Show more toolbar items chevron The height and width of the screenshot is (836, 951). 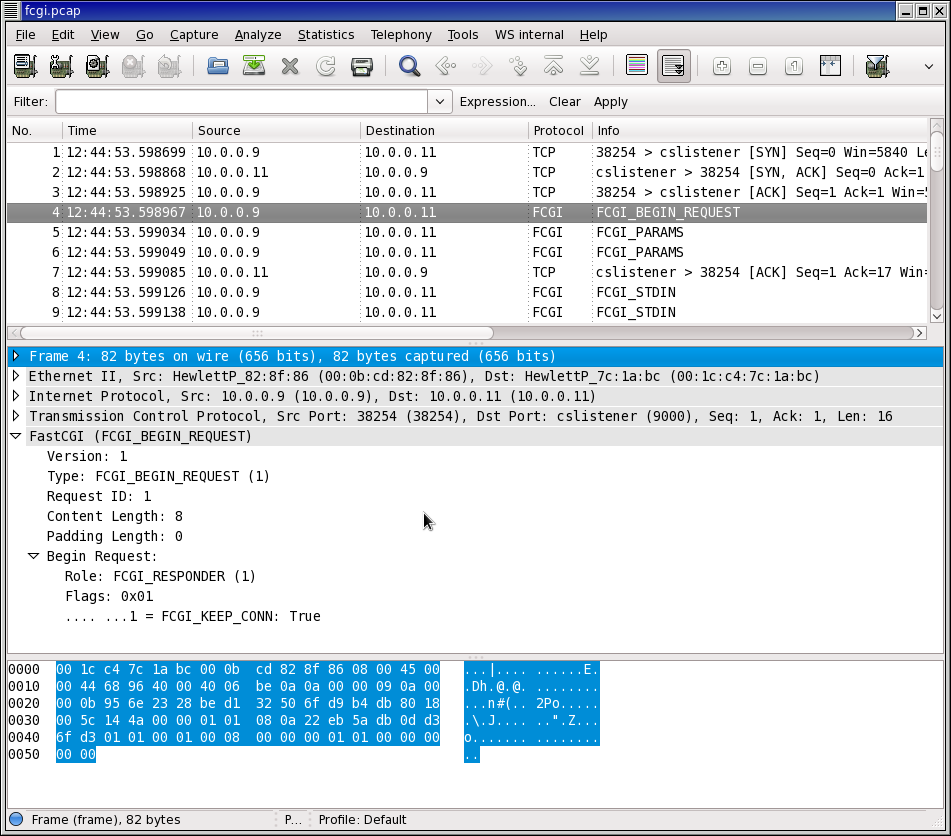[929, 66]
